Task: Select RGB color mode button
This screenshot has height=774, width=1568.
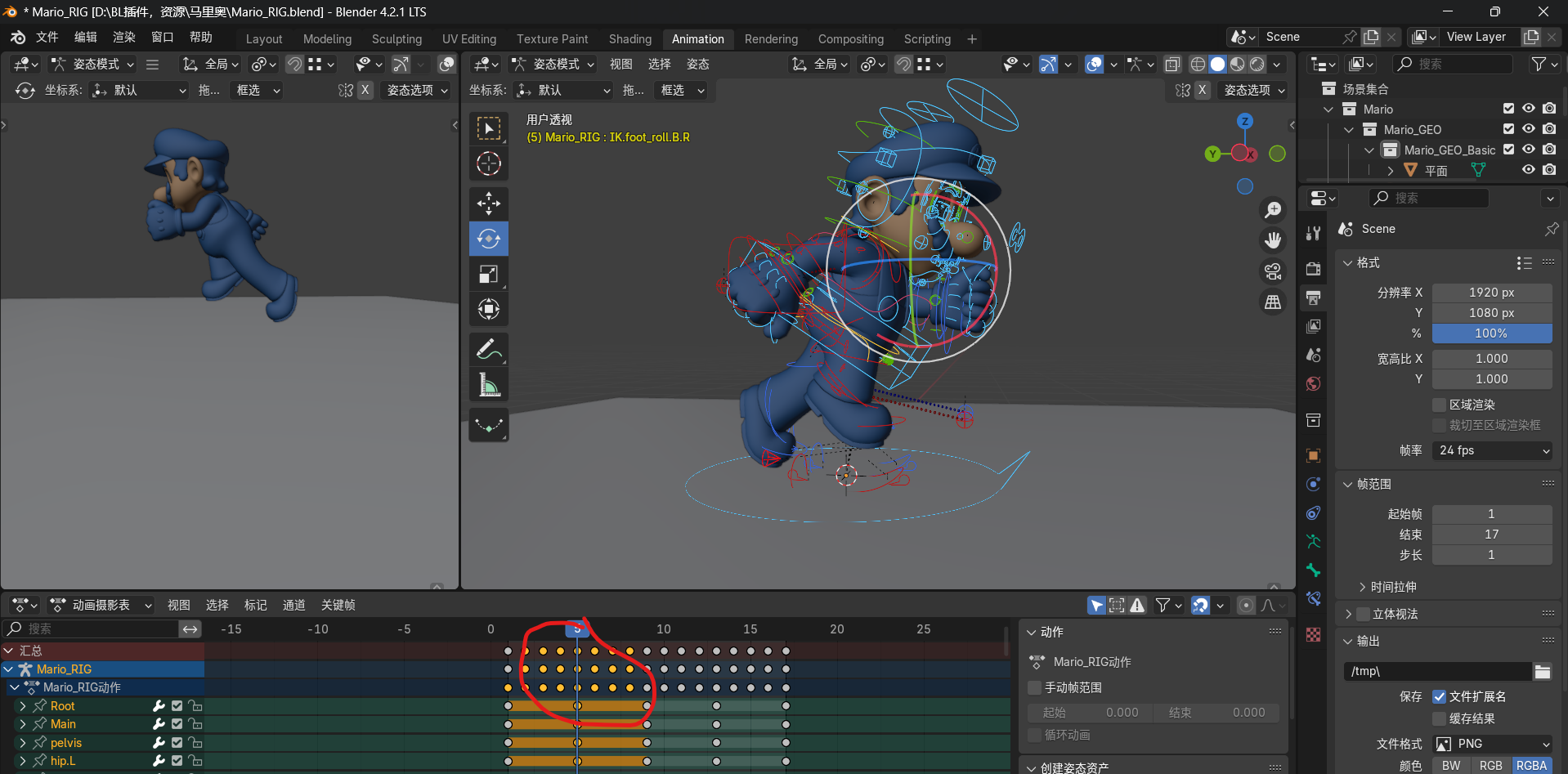Action: pos(1491,766)
